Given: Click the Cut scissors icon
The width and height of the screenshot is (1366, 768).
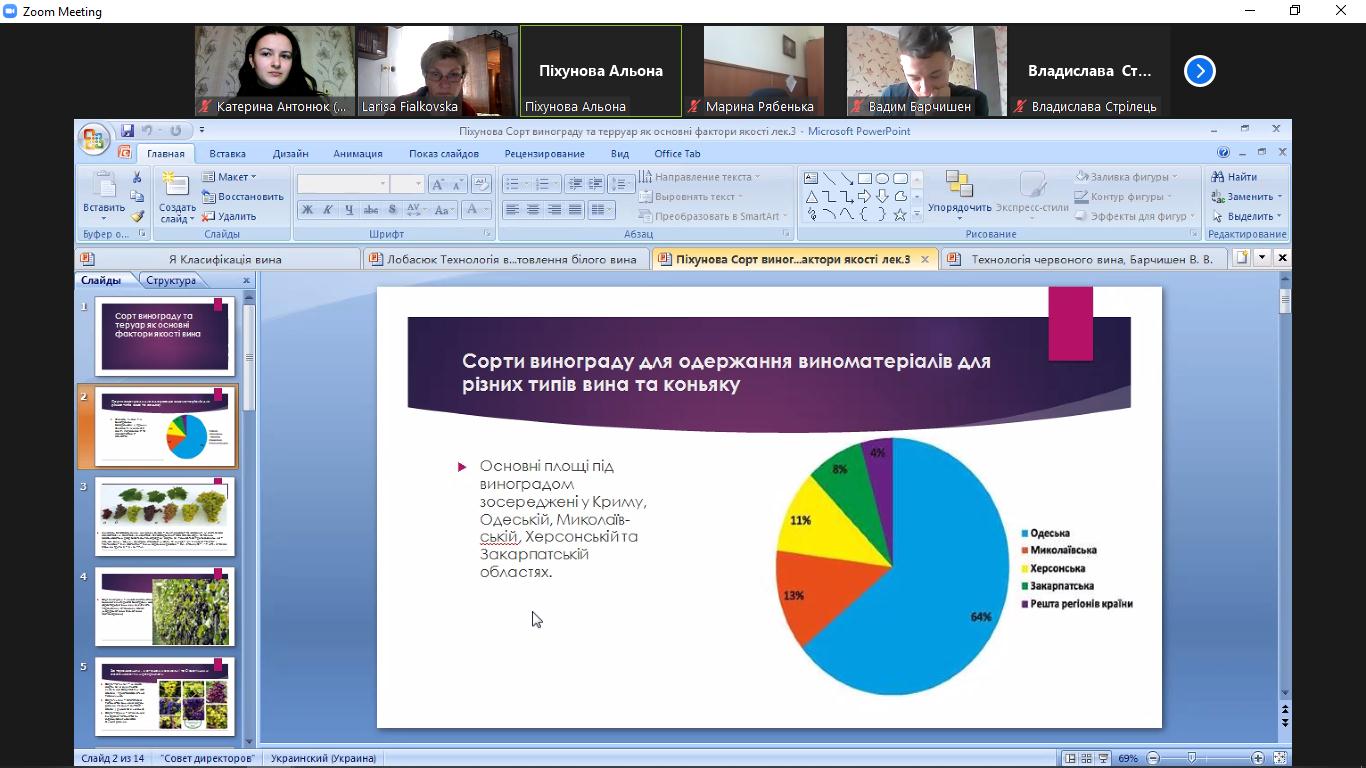Looking at the screenshot, I should tap(137, 177).
